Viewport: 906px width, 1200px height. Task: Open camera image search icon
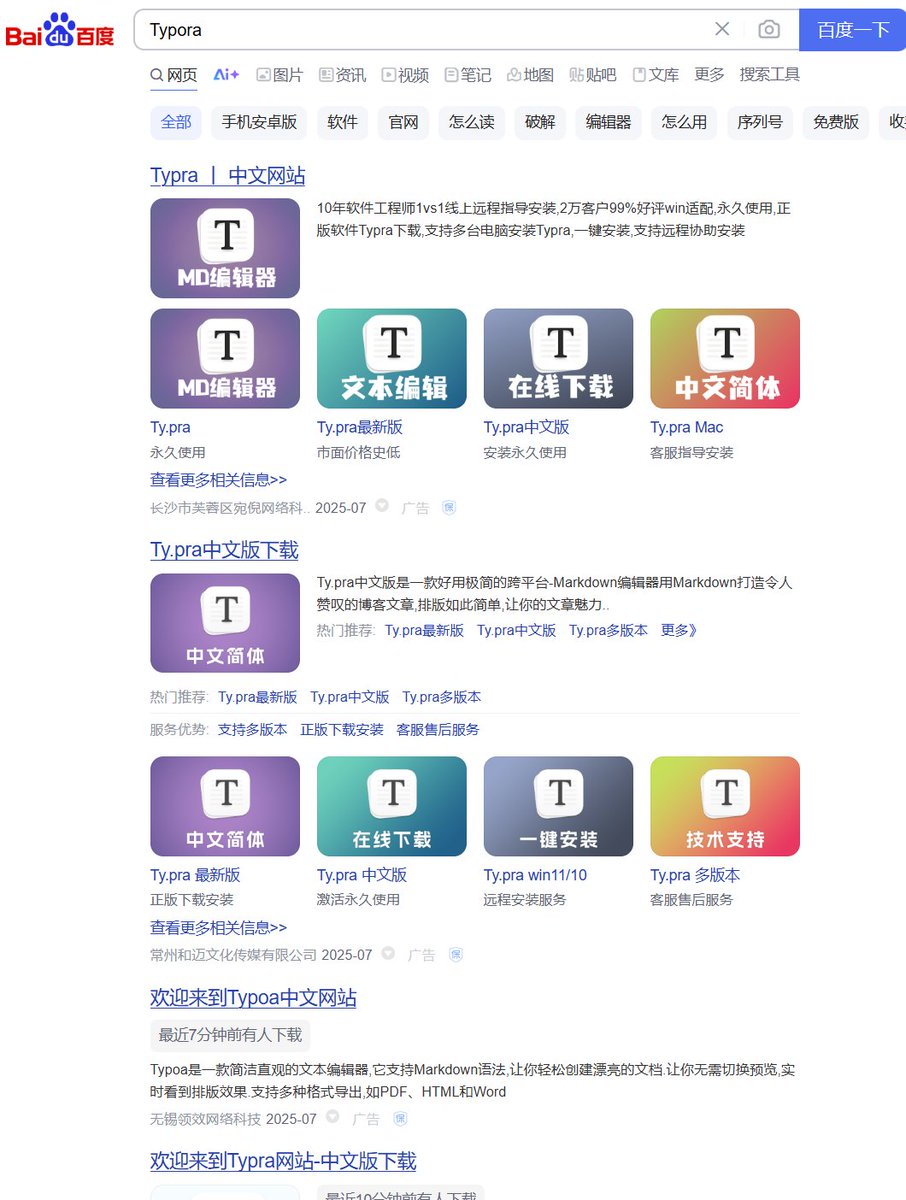click(769, 29)
